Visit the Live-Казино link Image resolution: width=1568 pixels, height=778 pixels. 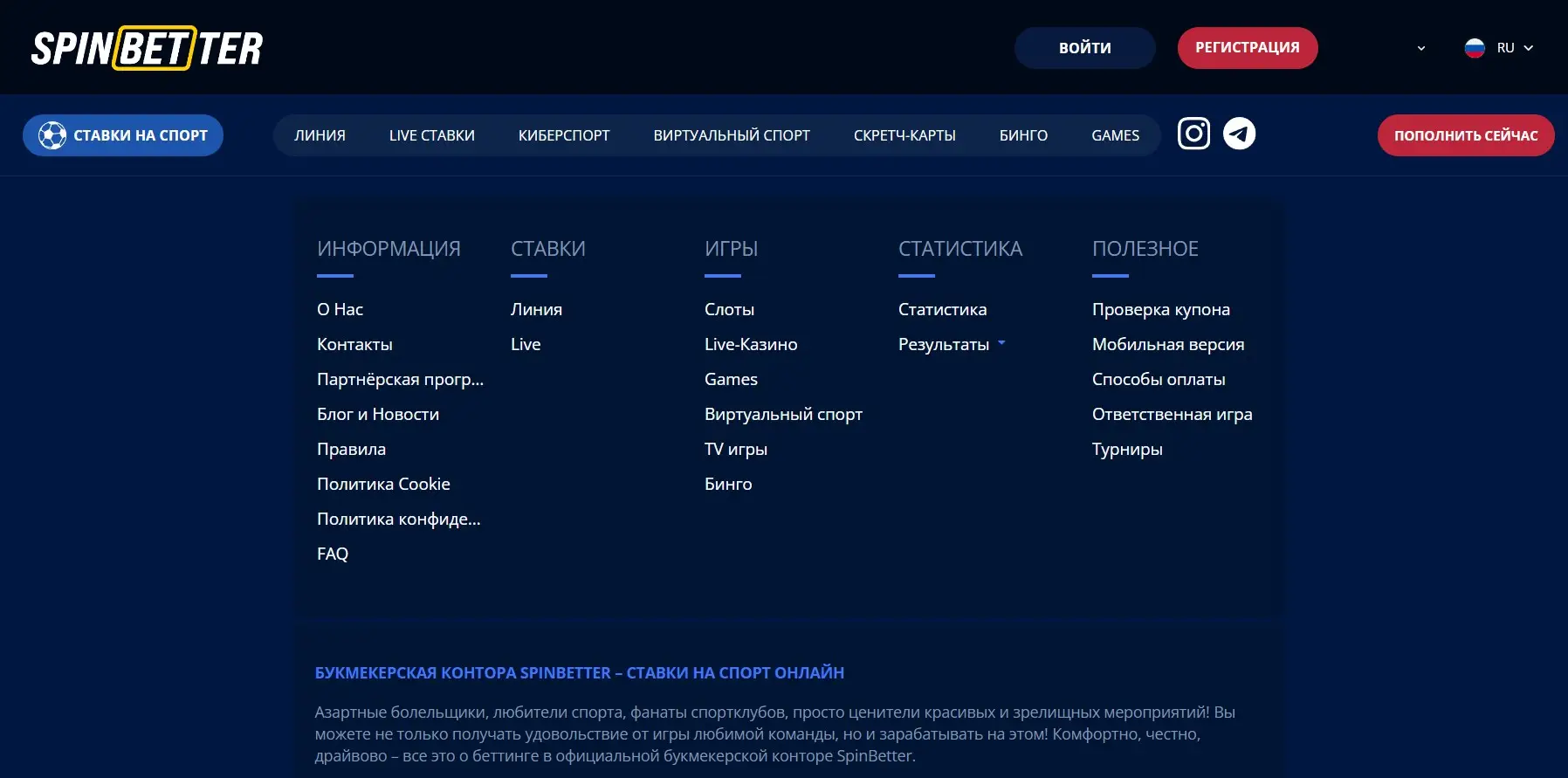[751, 344]
